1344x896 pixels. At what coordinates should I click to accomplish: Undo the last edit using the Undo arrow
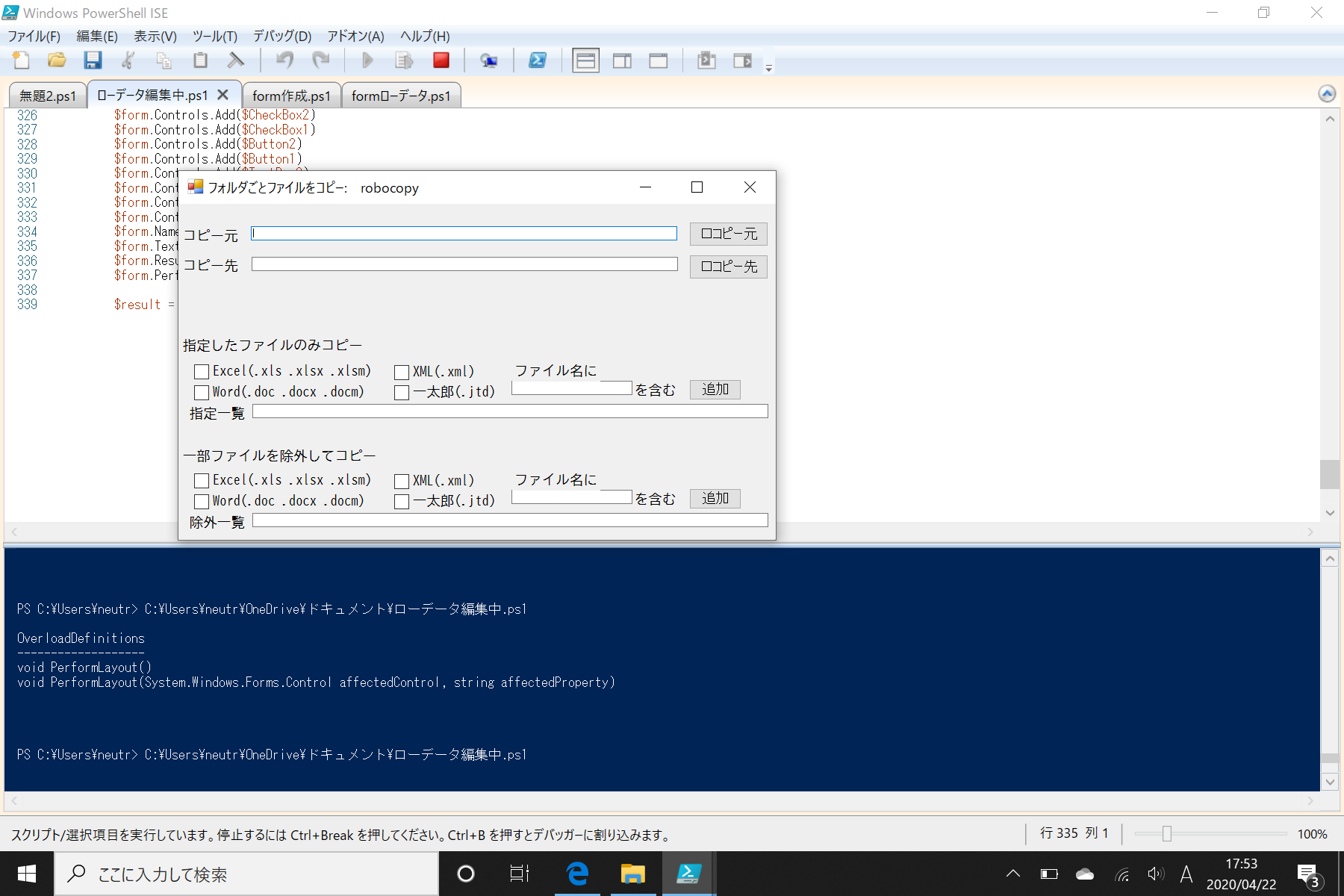click(x=284, y=60)
